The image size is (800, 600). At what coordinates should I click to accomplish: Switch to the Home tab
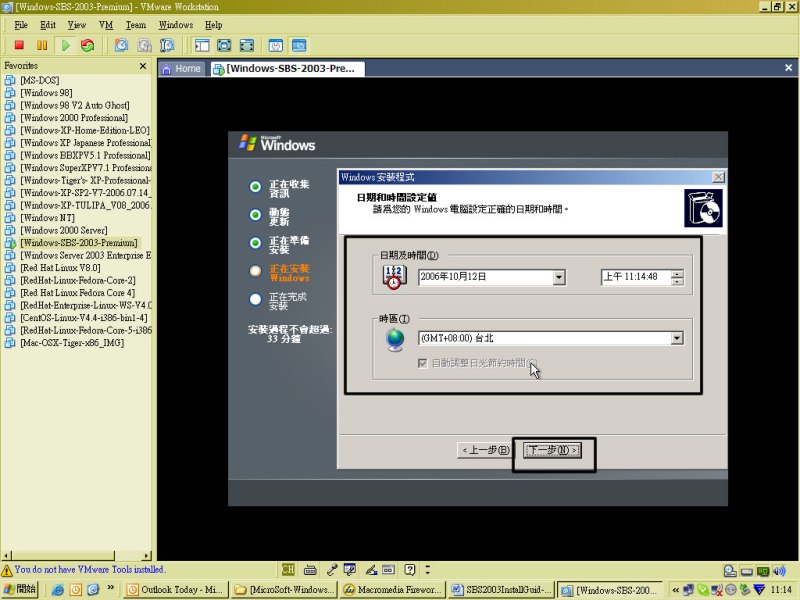pyautogui.click(x=182, y=69)
